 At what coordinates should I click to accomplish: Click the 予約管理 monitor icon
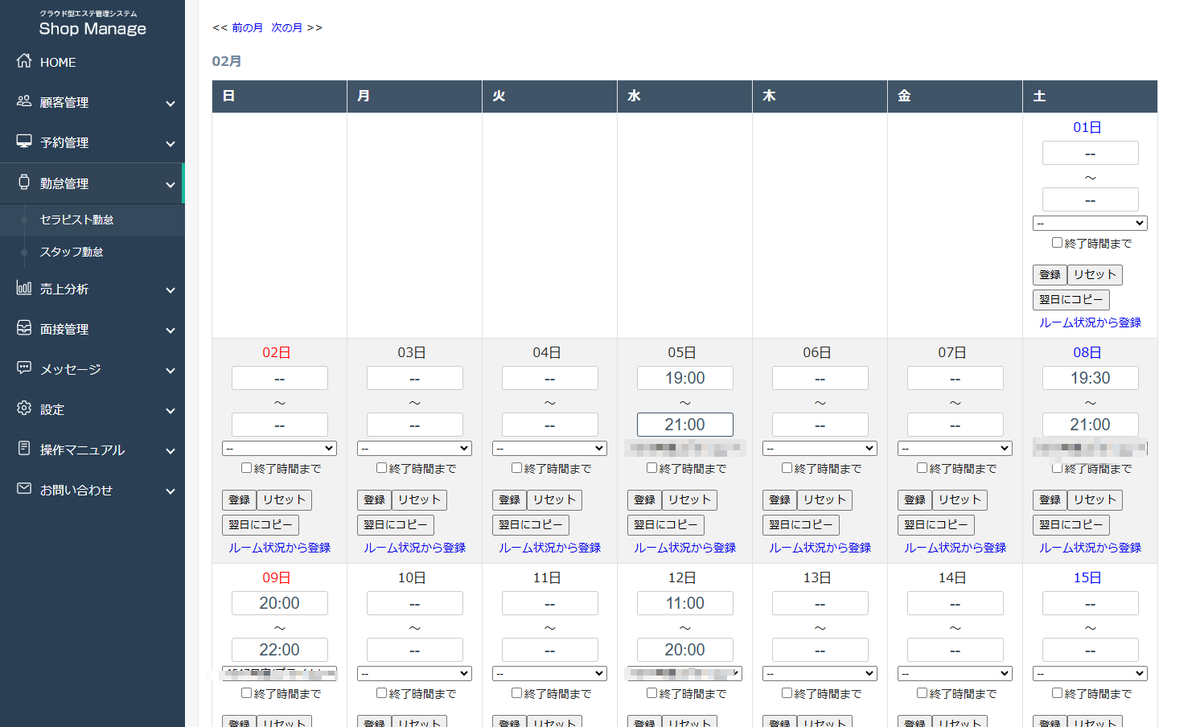click(25, 142)
